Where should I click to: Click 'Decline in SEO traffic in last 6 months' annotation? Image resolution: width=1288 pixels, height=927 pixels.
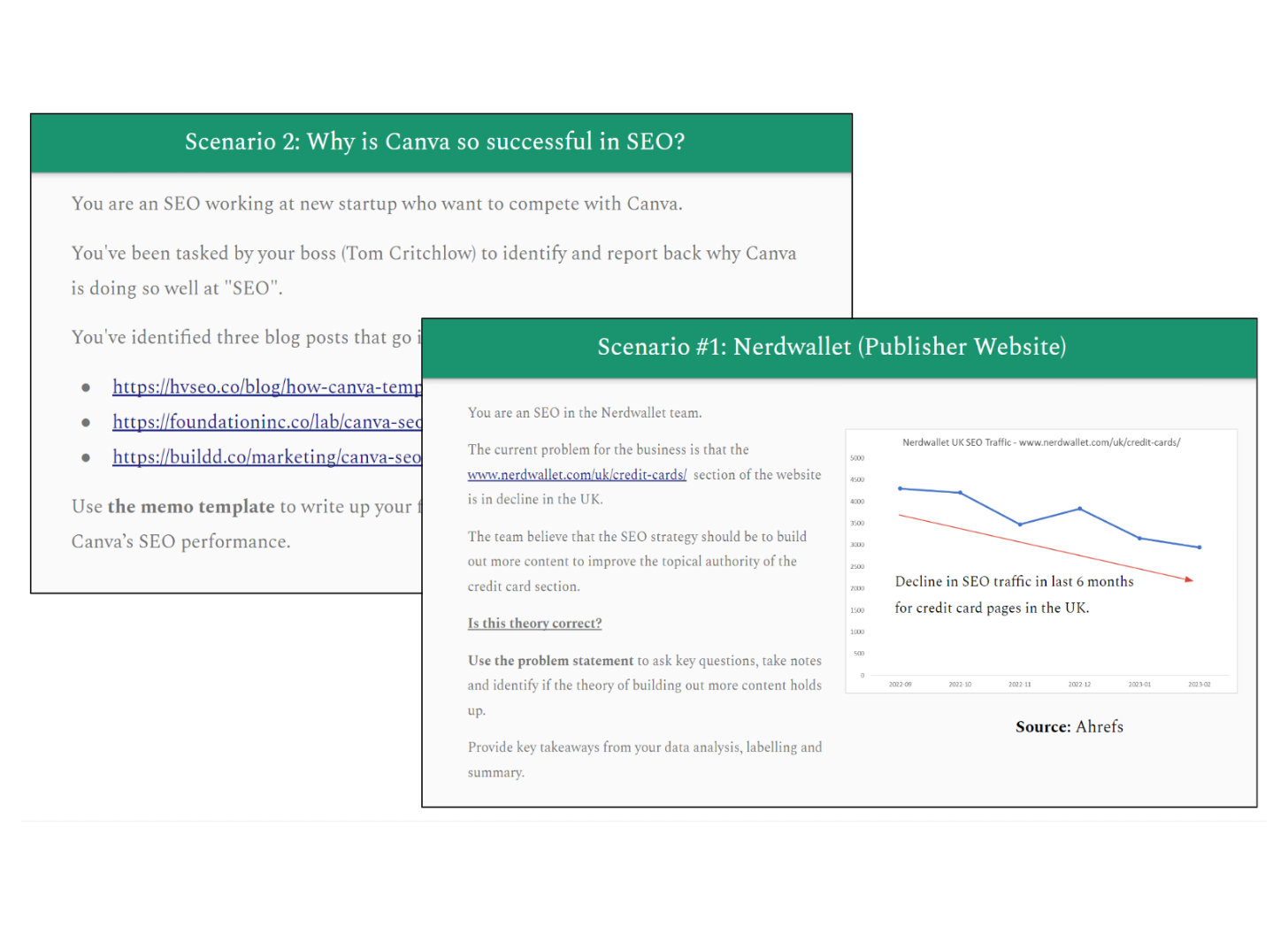click(1014, 581)
